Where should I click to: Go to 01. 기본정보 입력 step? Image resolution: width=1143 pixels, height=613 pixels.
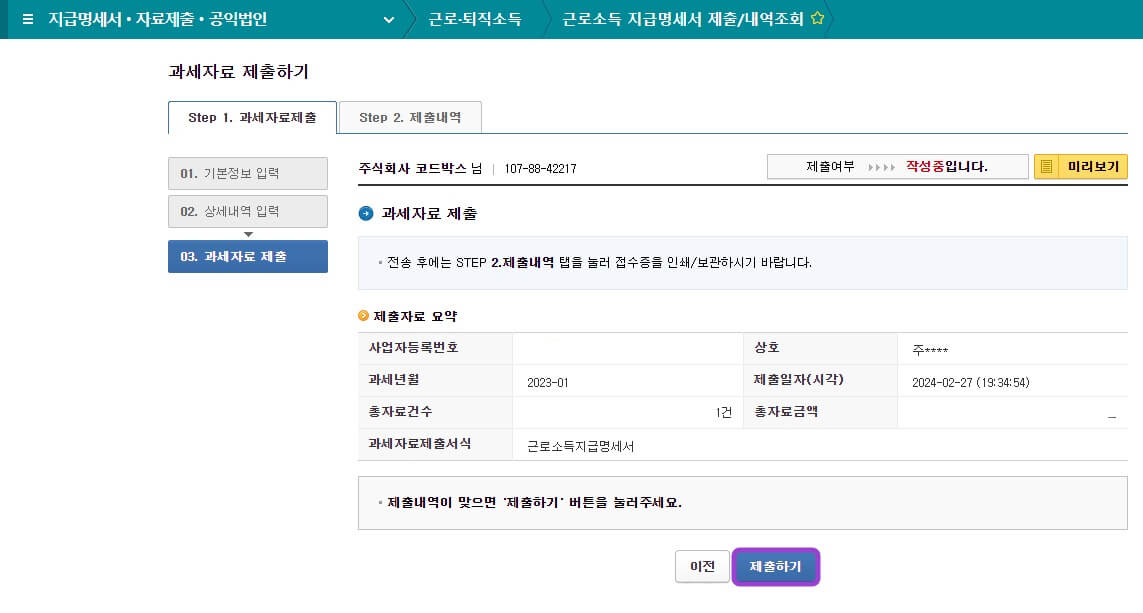tap(247, 173)
